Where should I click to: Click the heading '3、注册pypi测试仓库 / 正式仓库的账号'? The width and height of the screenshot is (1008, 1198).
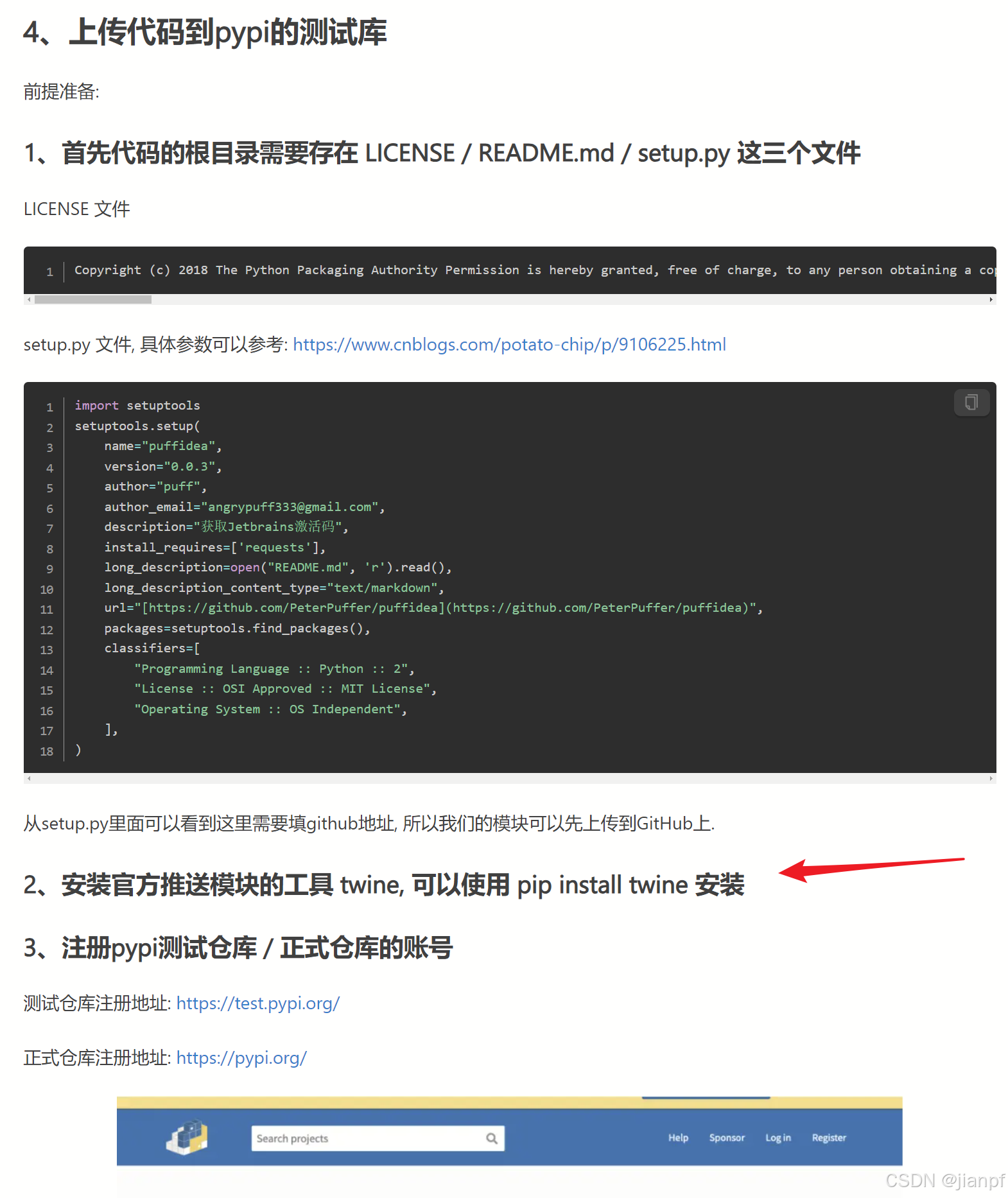coord(238,948)
